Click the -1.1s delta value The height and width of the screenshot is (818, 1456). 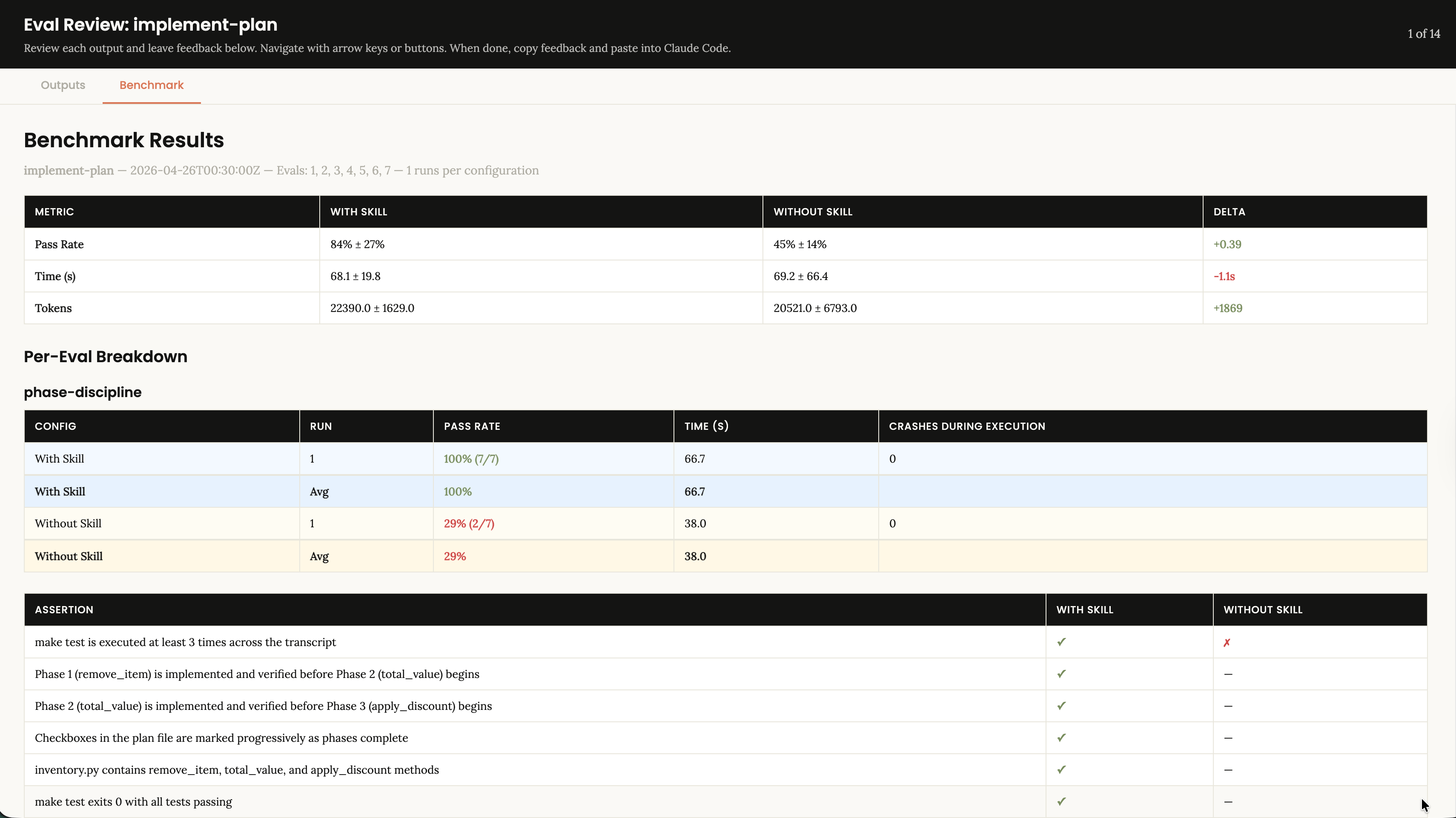pos(1224,276)
